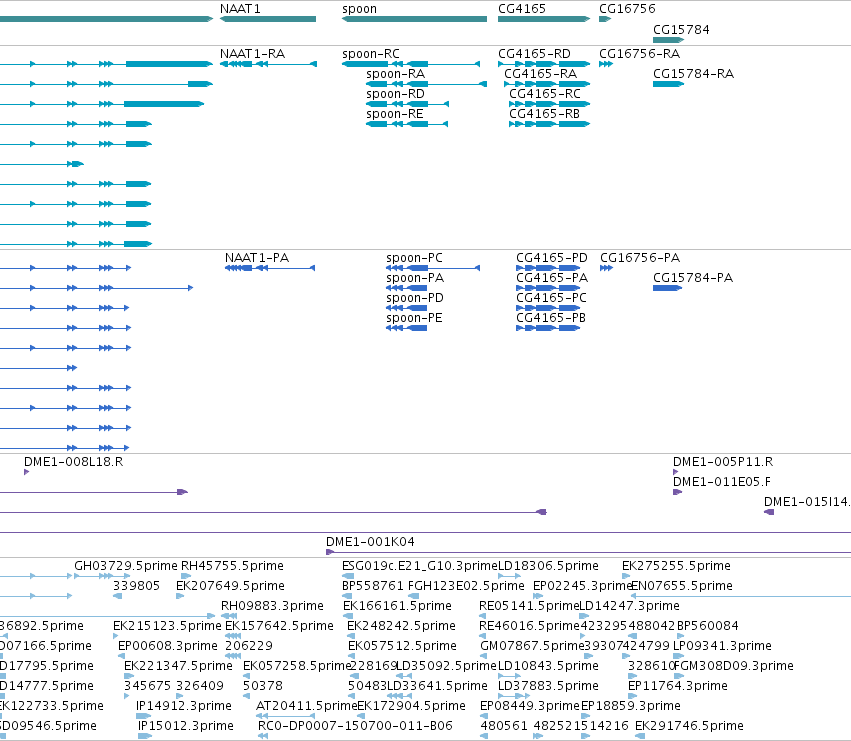Click the DME1-008L18.R clone label
Image resolution: width=851 pixels, height=741 pixels.
point(73,462)
